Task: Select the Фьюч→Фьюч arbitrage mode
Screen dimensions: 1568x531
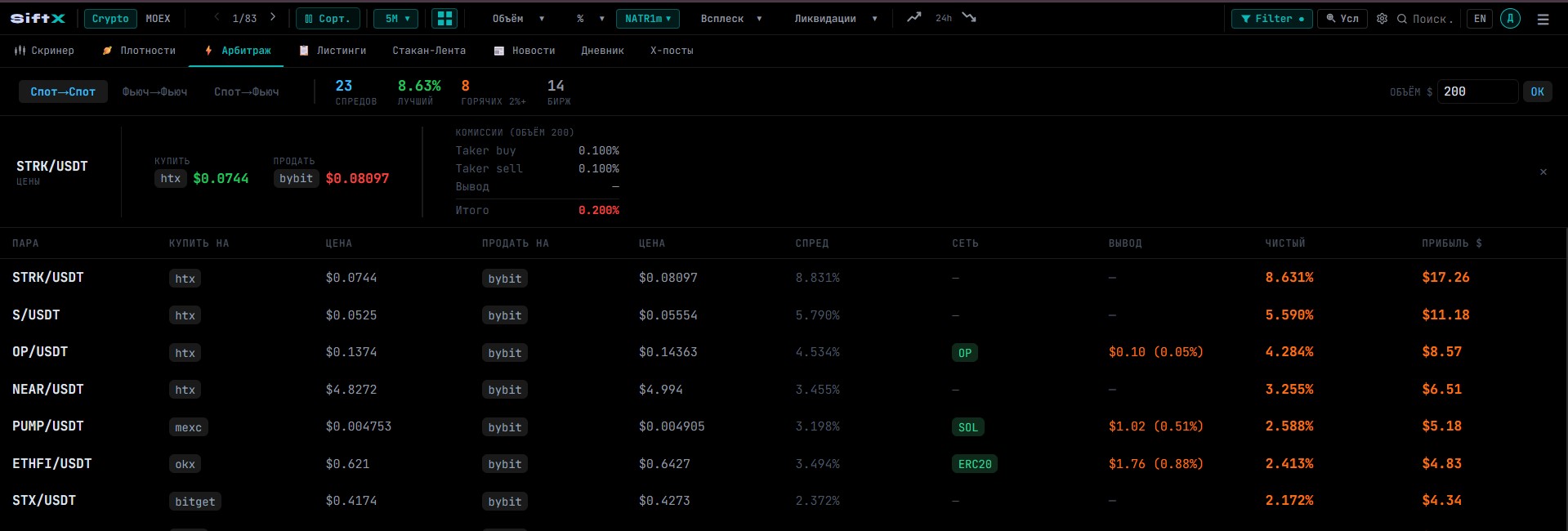Action: [154, 91]
